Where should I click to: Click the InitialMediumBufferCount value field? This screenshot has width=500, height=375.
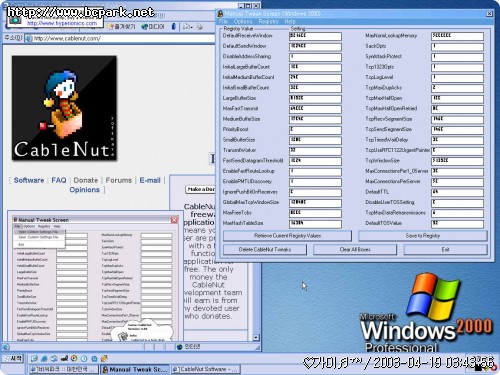tap(315, 78)
